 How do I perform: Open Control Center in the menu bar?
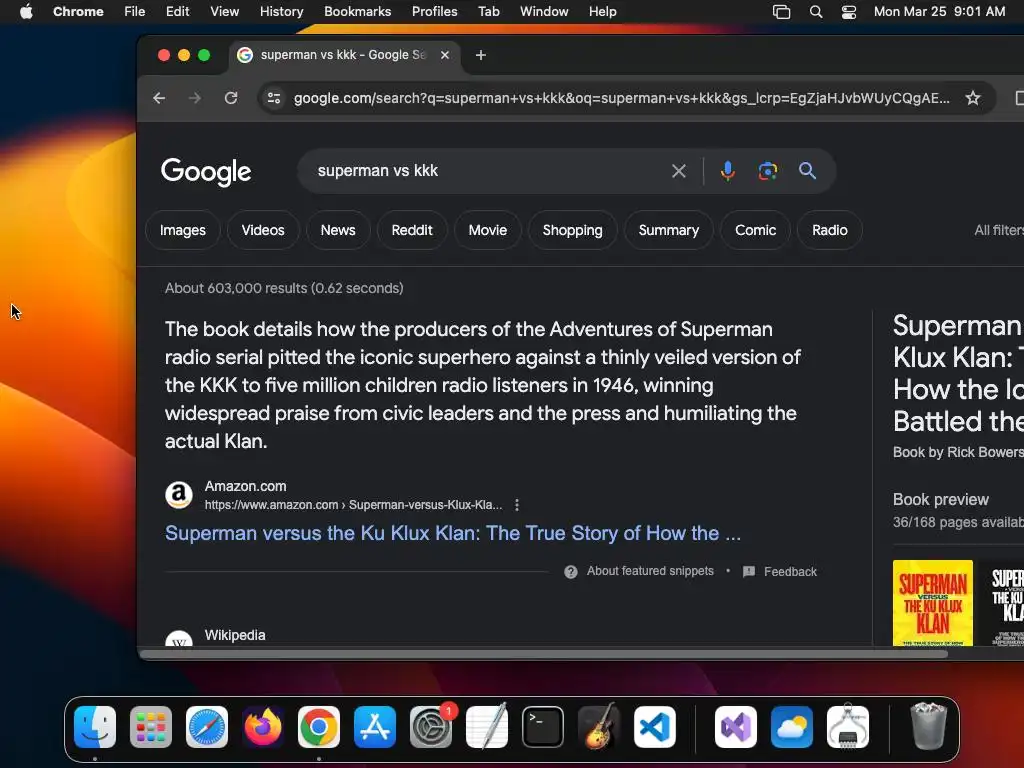[x=848, y=12]
